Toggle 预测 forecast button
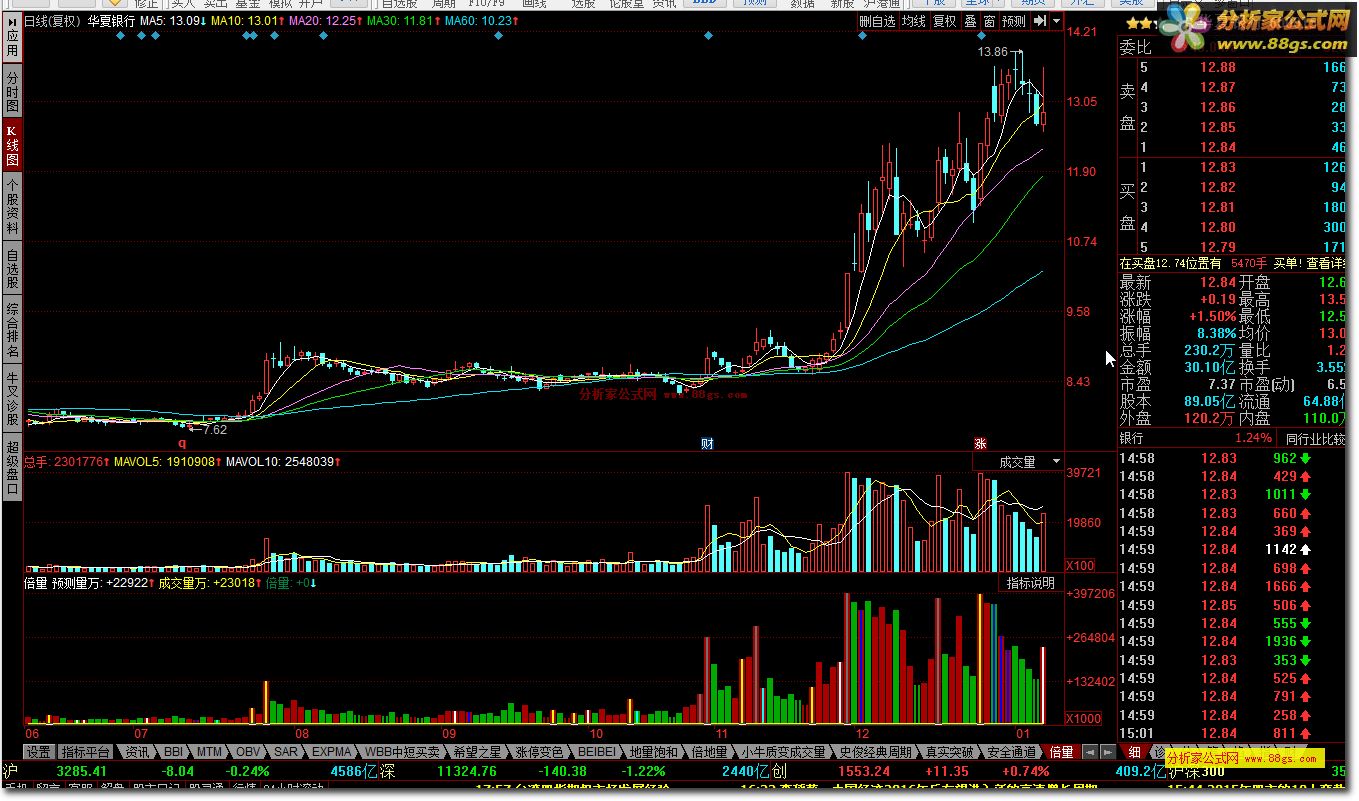Viewport: 1359px width, 801px height. click(1014, 20)
